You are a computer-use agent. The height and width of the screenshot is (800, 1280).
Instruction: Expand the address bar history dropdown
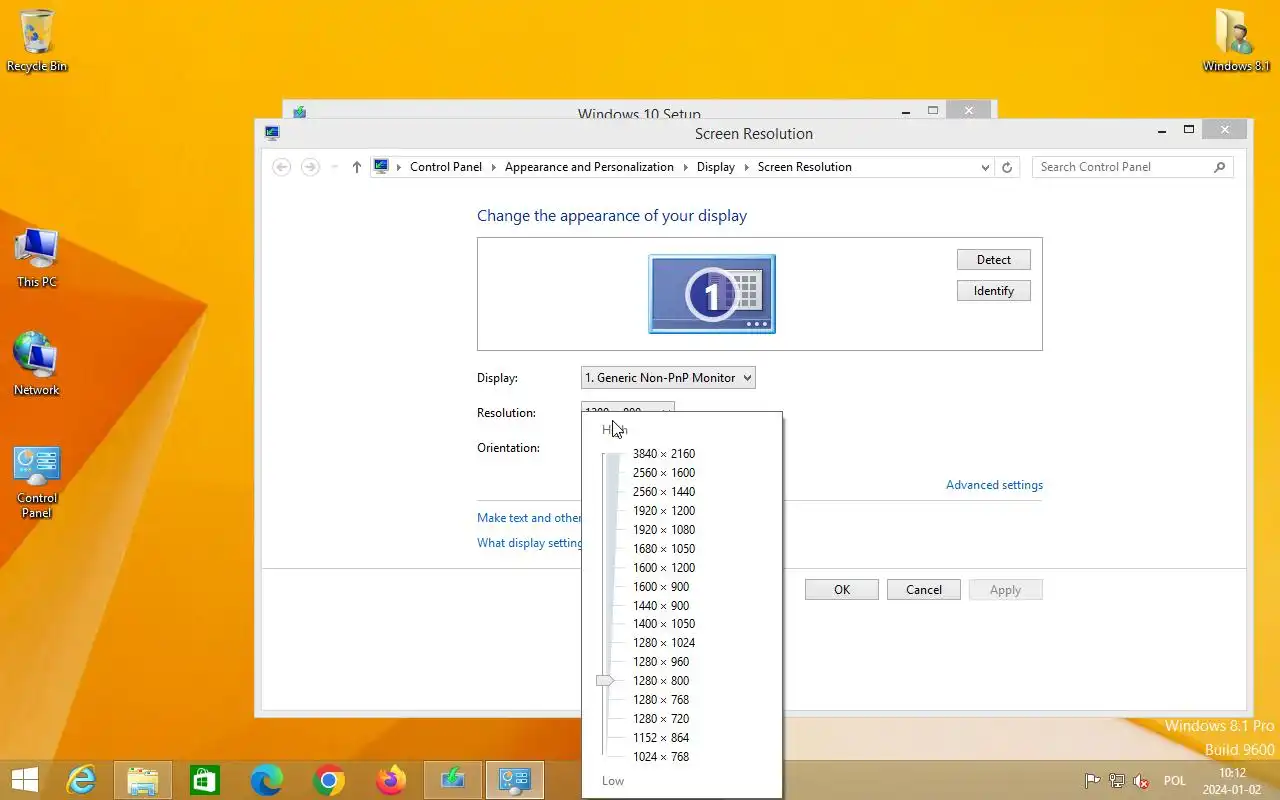(x=985, y=167)
